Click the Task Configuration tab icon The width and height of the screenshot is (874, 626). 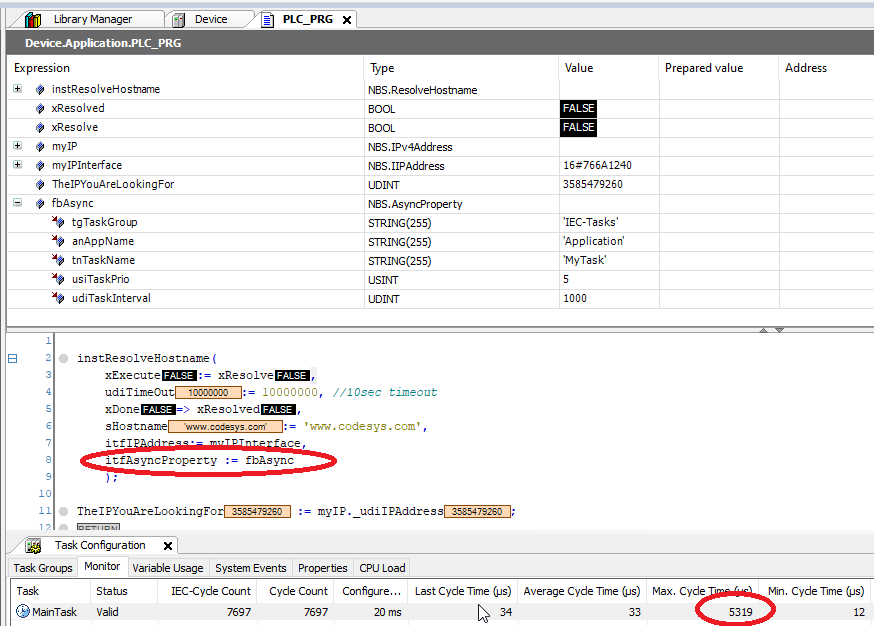coord(34,546)
